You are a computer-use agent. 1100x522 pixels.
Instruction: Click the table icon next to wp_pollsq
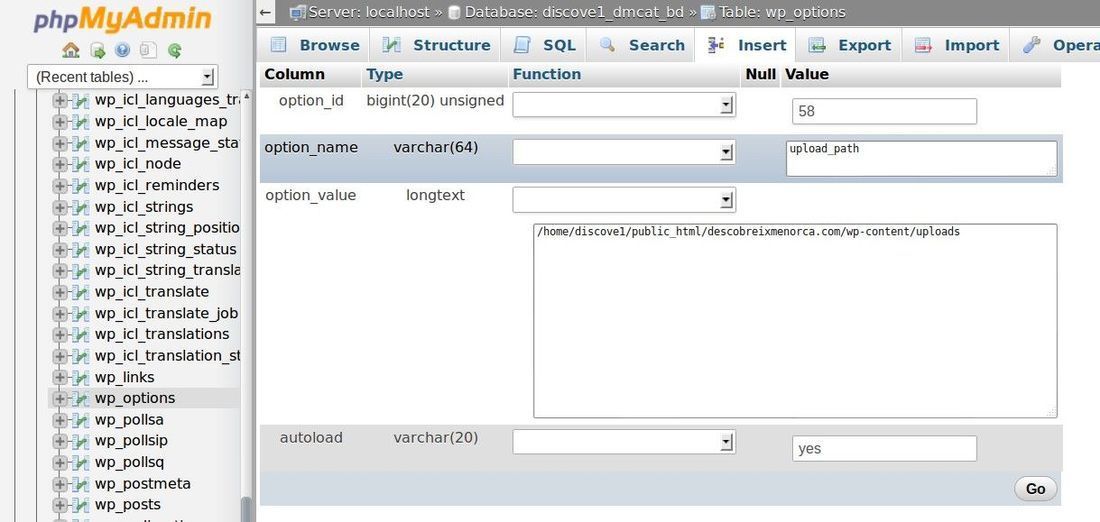coord(81,462)
